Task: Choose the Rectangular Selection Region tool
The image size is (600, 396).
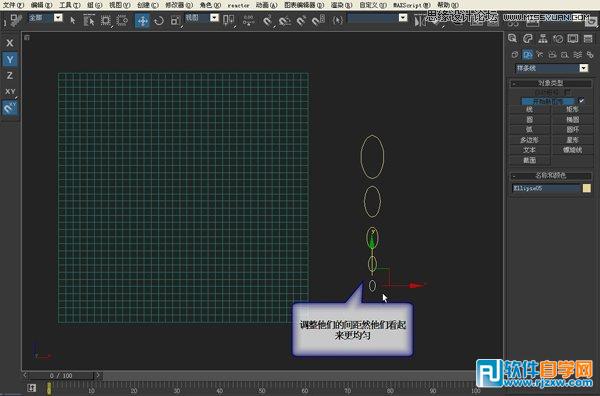Action: (x=106, y=20)
